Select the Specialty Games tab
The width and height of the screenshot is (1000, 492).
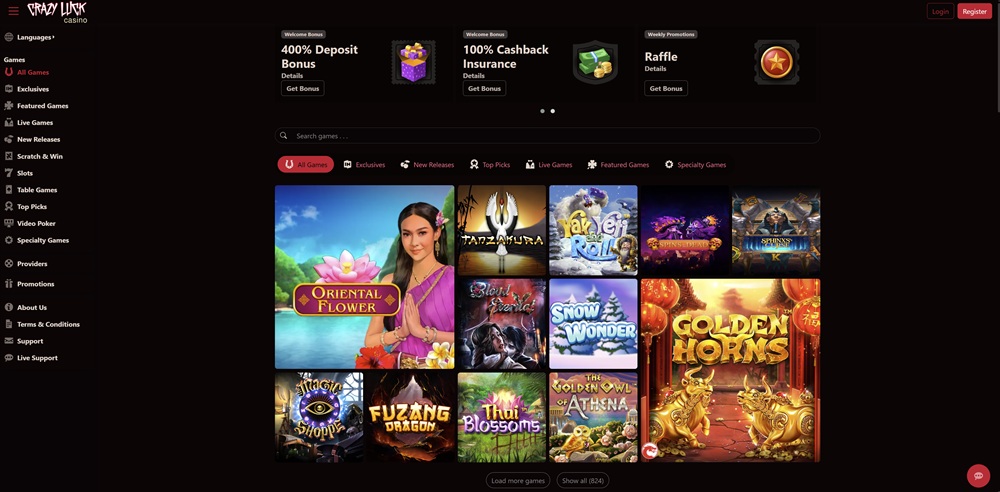pos(695,165)
